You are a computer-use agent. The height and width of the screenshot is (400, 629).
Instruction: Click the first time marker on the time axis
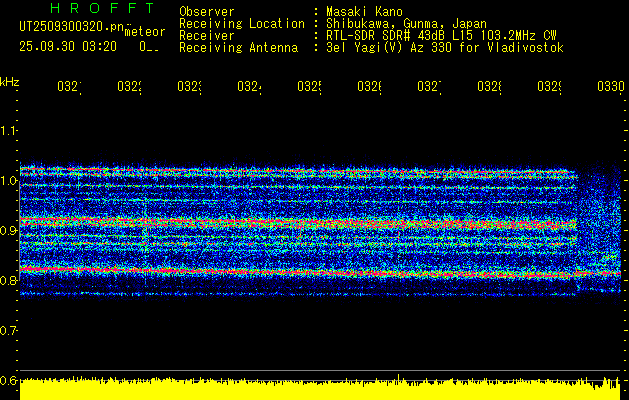click(68, 87)
